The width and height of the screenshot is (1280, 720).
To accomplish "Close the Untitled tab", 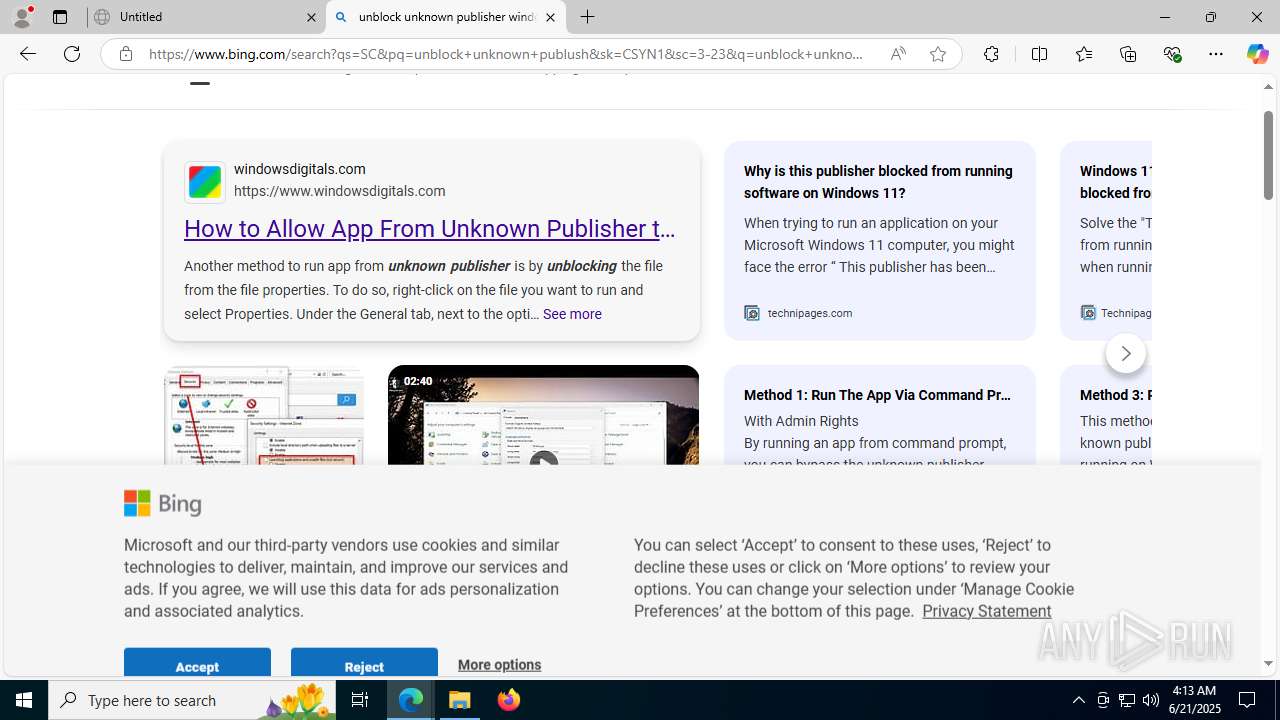I will [x=311, y=17].
